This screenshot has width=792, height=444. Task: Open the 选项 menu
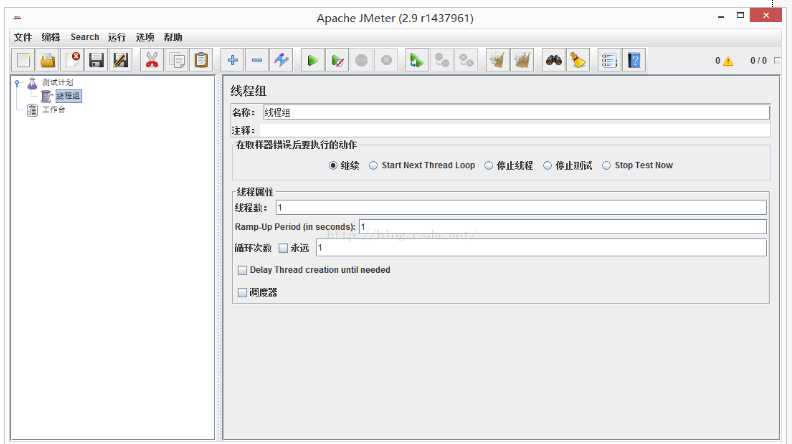pyautogui.click(x=145, y=37)
